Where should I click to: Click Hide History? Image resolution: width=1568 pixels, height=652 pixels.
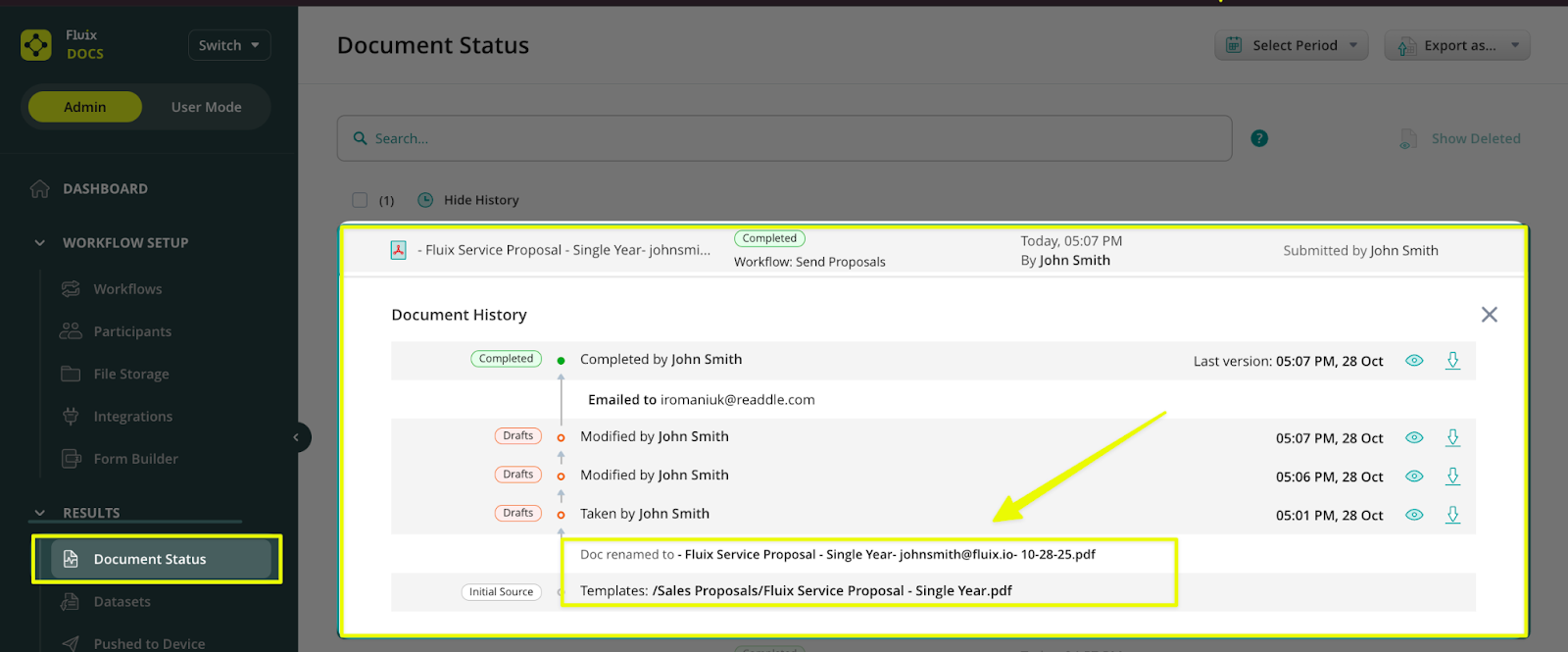pyautogui.click(x=480, y=200)
